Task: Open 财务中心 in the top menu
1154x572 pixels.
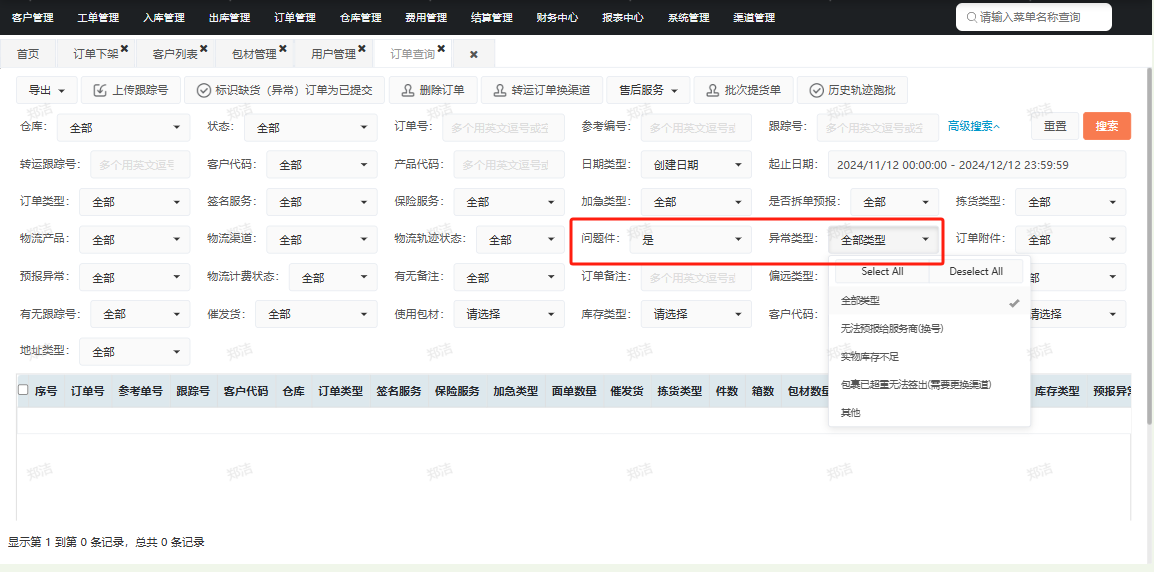Action: [558, 17]
